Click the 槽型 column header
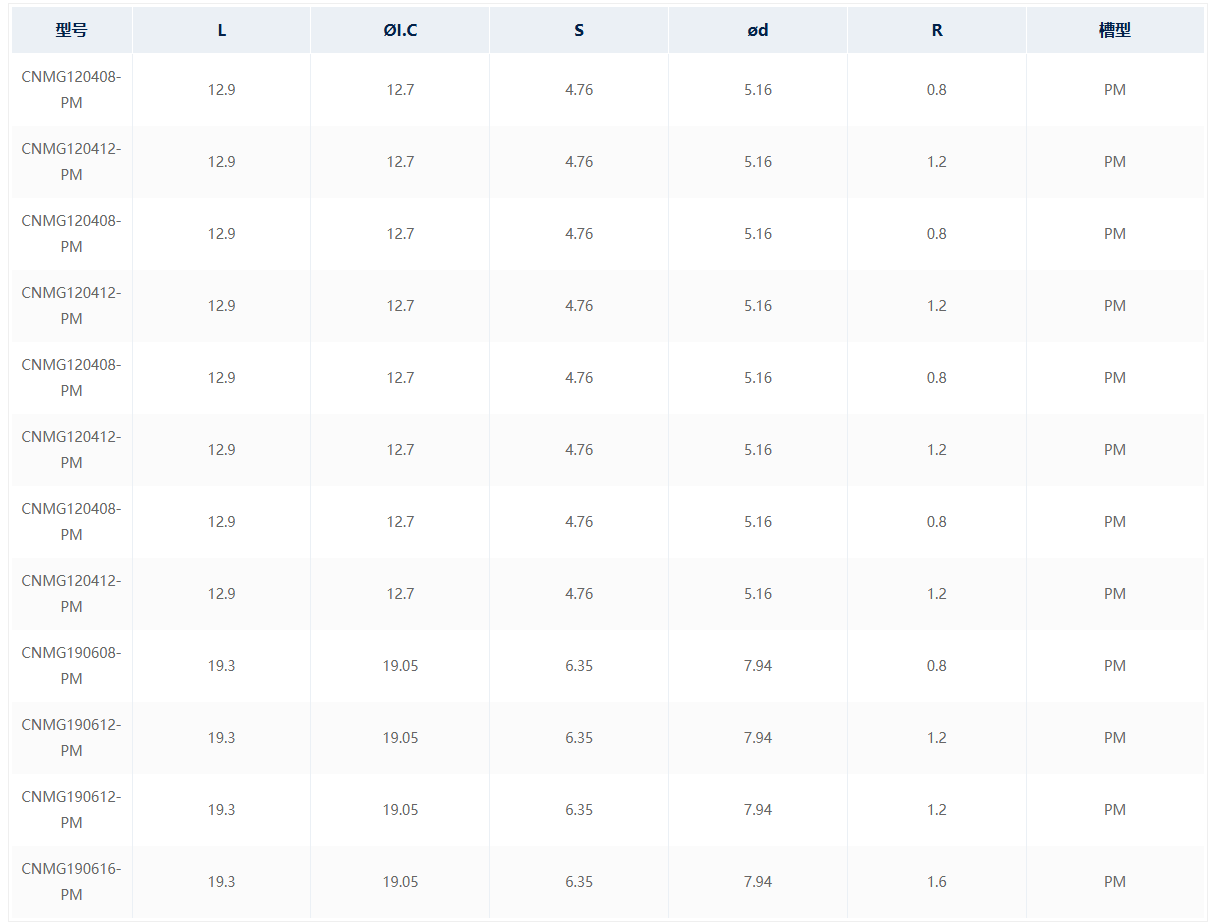The height and width of the screenshot is (924, 1219). click(1115, 30)
